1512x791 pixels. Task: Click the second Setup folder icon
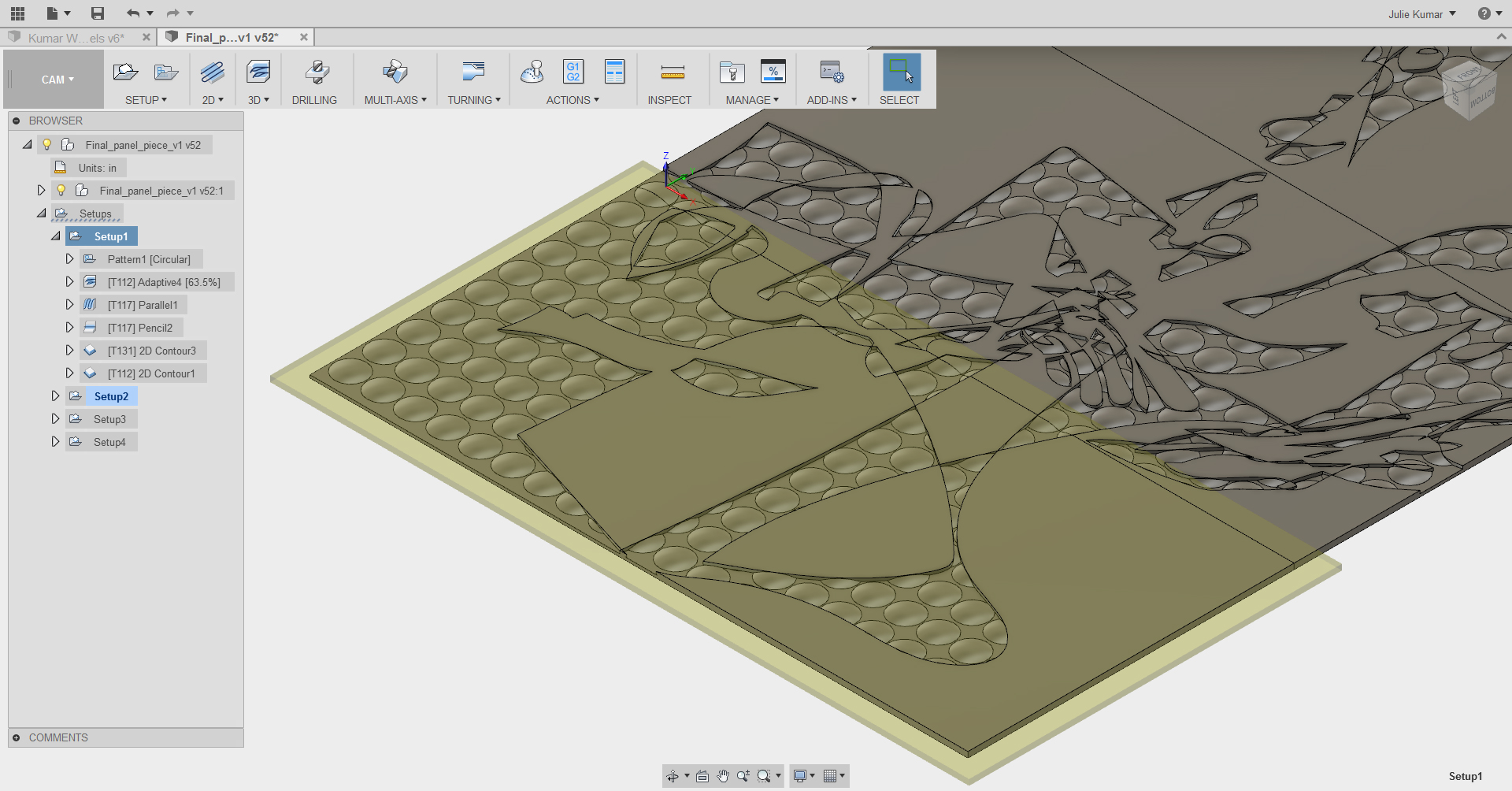(x=166, y=72)
